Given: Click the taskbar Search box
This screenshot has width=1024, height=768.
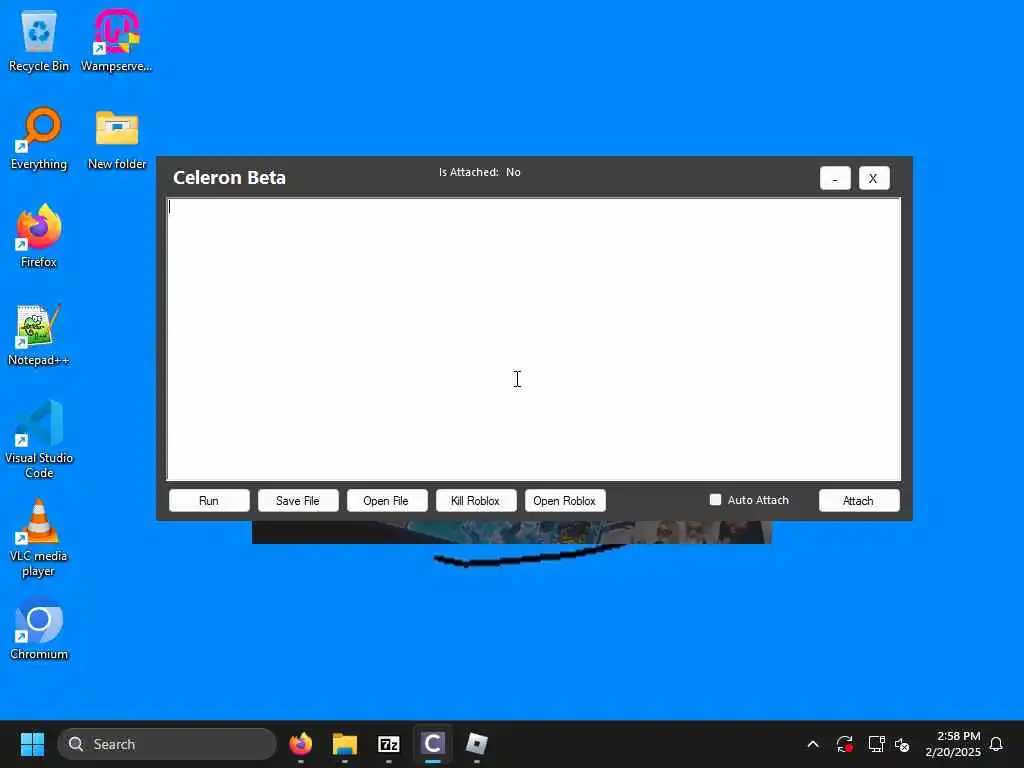Looking at the screenshot, I should tap(167, 744).
